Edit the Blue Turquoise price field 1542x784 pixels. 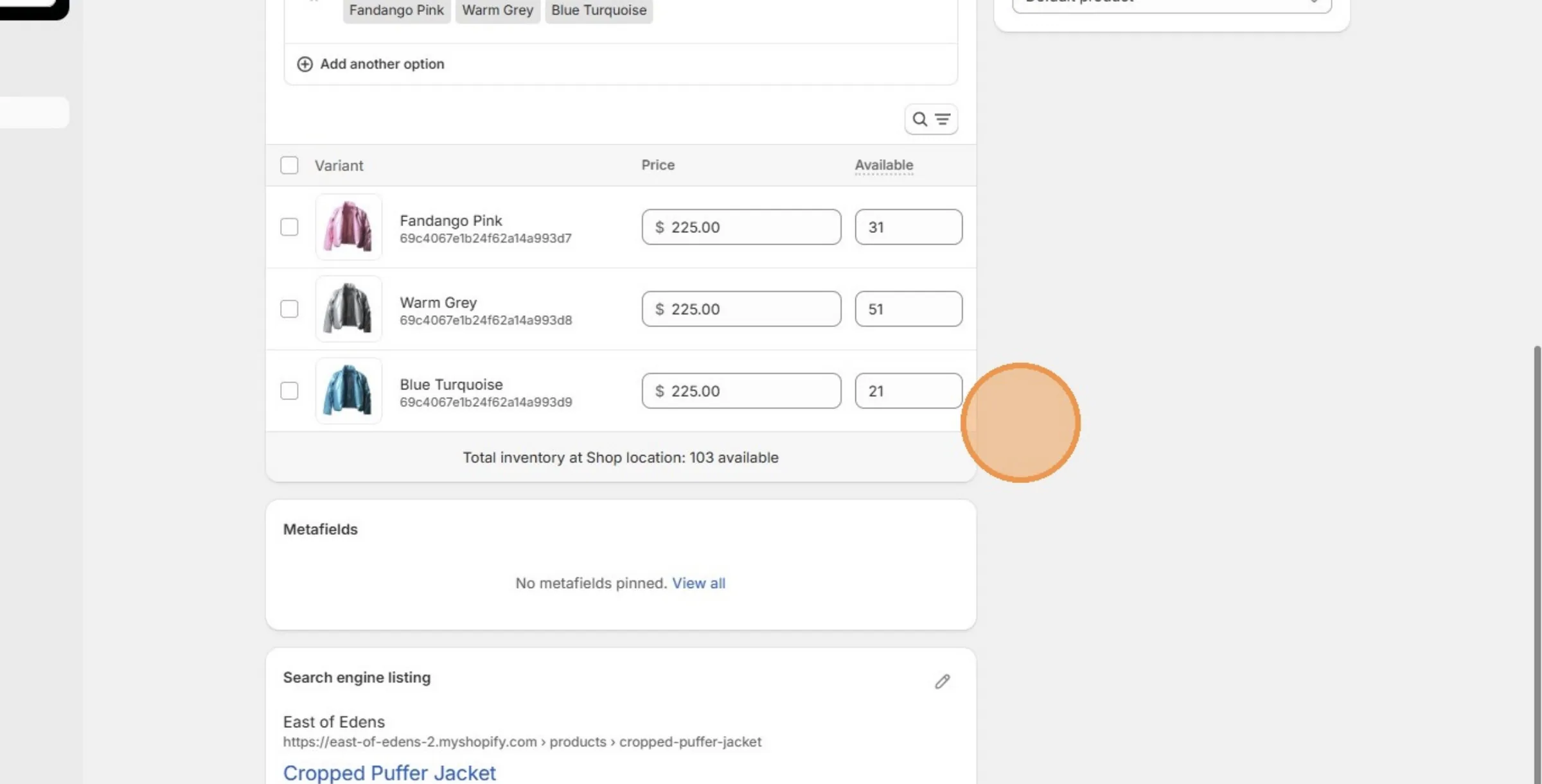pyautogui.click(x=741, y=390)
